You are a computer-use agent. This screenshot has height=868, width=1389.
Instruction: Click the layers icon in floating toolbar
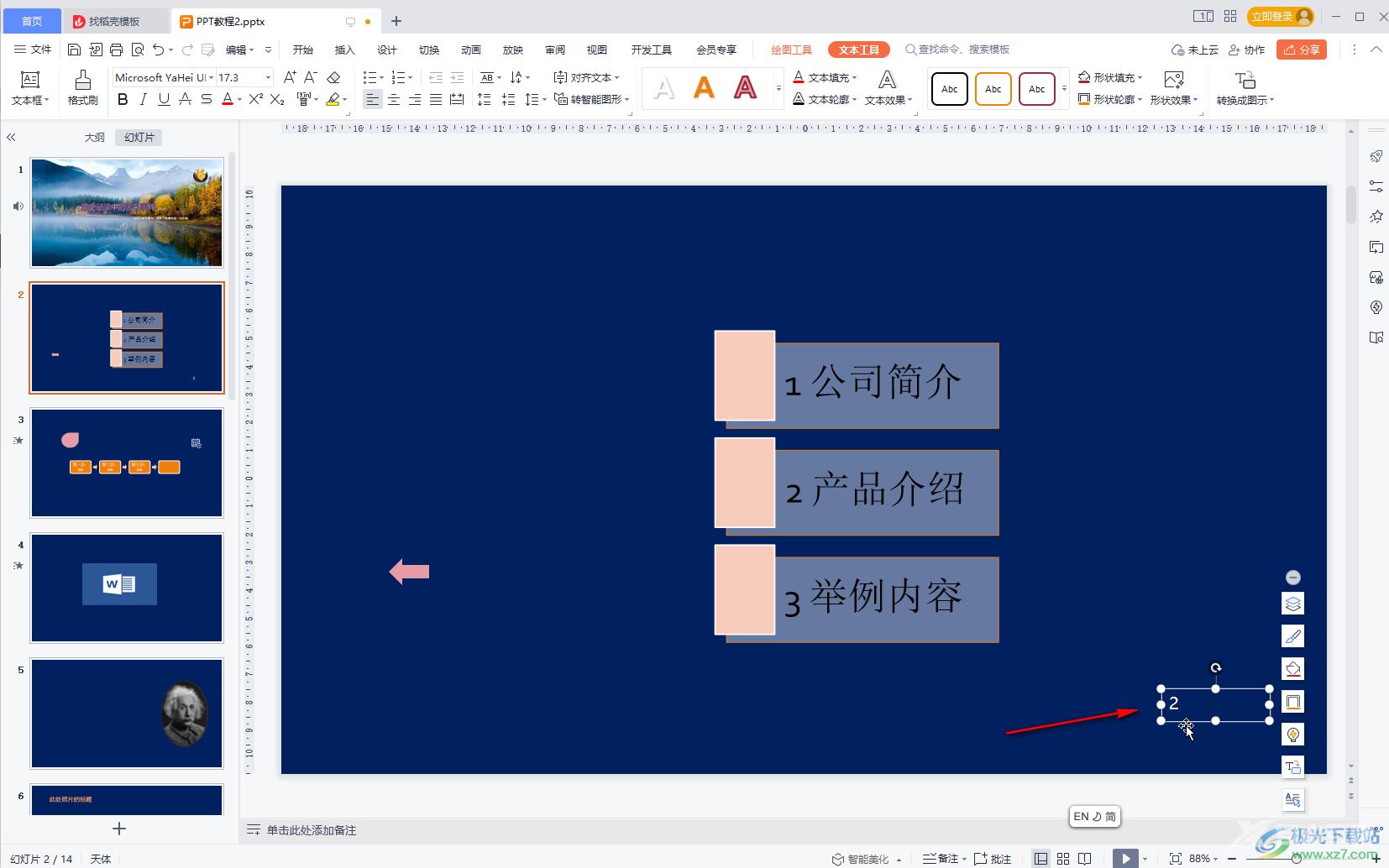pos(1293,604)
